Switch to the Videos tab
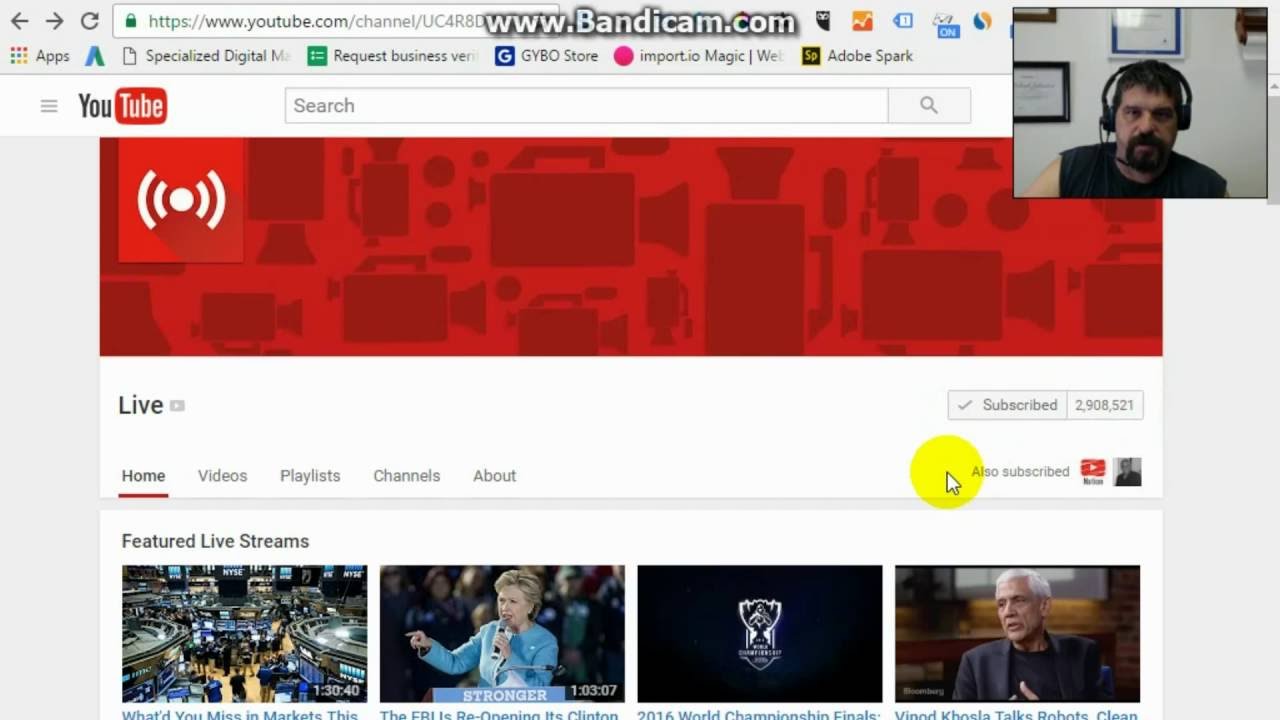The height and width of the screenshot is (720, 1280). coord(222,476)
